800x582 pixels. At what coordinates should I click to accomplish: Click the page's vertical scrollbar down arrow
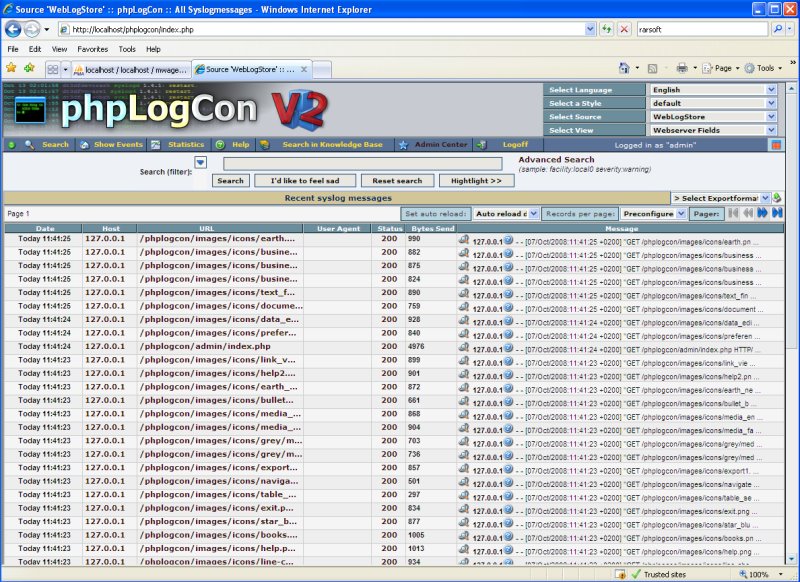[x=791, y=559]
